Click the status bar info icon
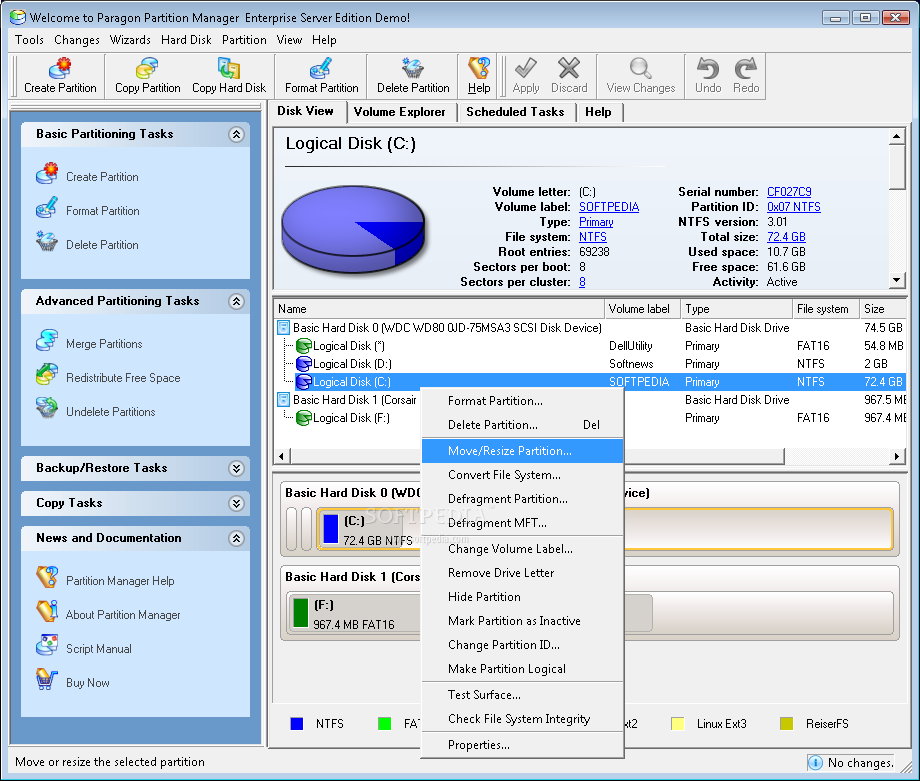The image size is (920, 781). tap(815, 762)
